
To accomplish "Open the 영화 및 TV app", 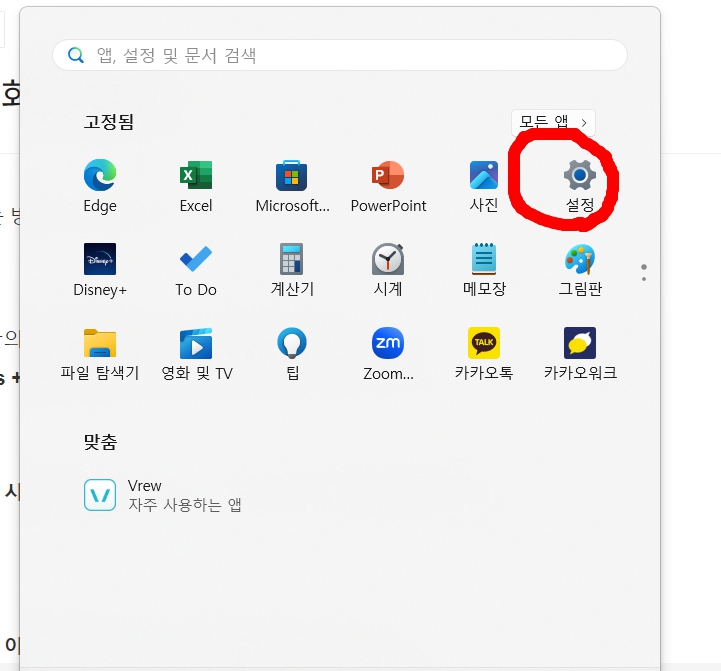I will click(x=197, y=354).
